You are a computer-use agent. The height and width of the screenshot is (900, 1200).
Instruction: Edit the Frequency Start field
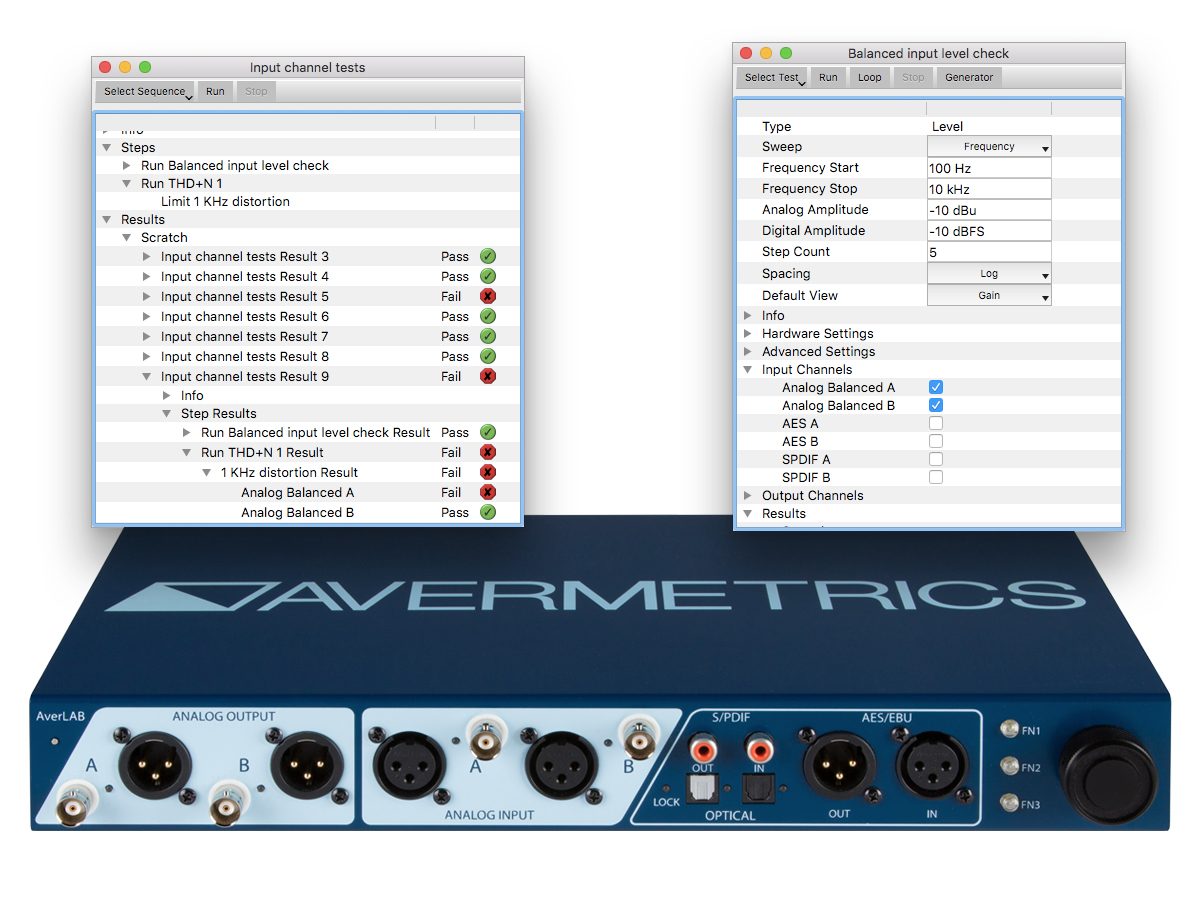click(989, 168)
